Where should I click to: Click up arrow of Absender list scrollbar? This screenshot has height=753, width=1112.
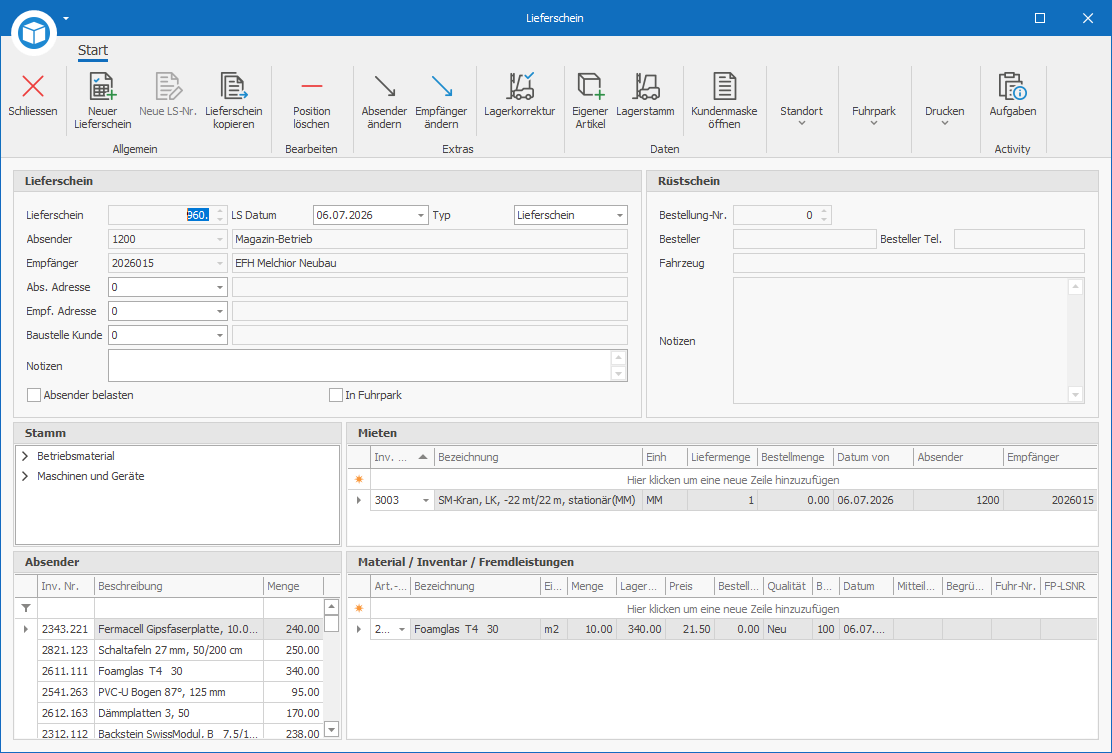331,607
